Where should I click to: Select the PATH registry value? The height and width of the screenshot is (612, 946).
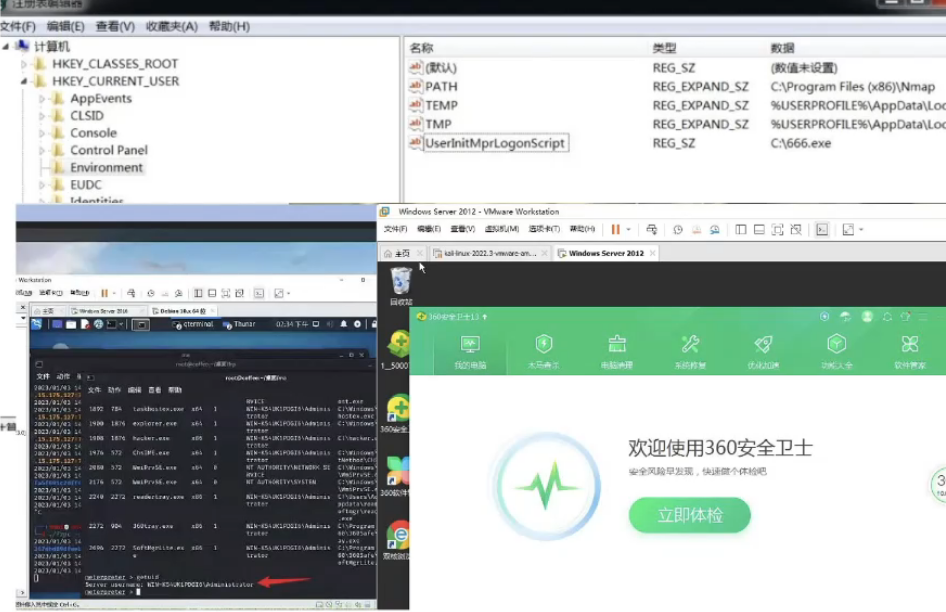[441, 87]
